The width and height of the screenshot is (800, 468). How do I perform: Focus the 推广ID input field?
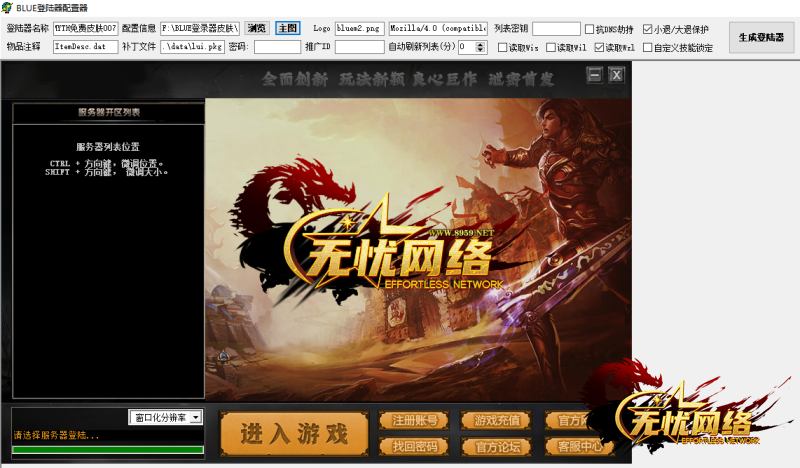[x=359, y=47]
